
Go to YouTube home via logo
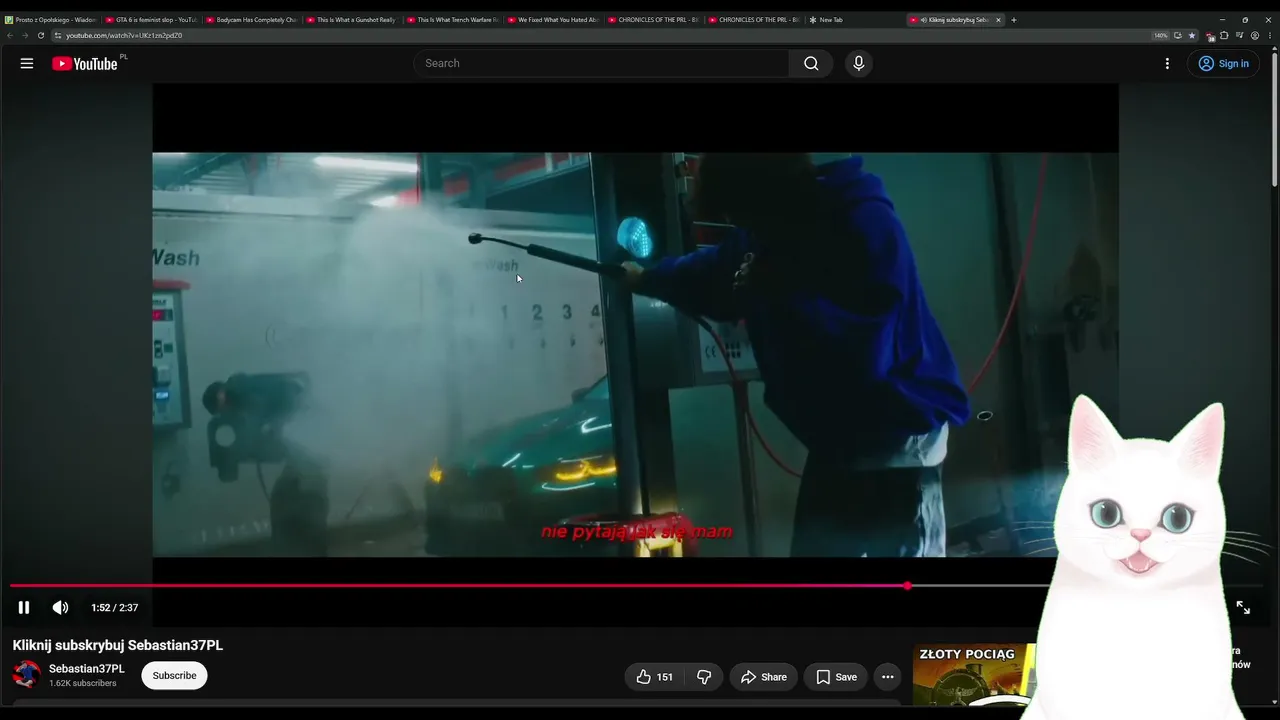tap(85, 64)
